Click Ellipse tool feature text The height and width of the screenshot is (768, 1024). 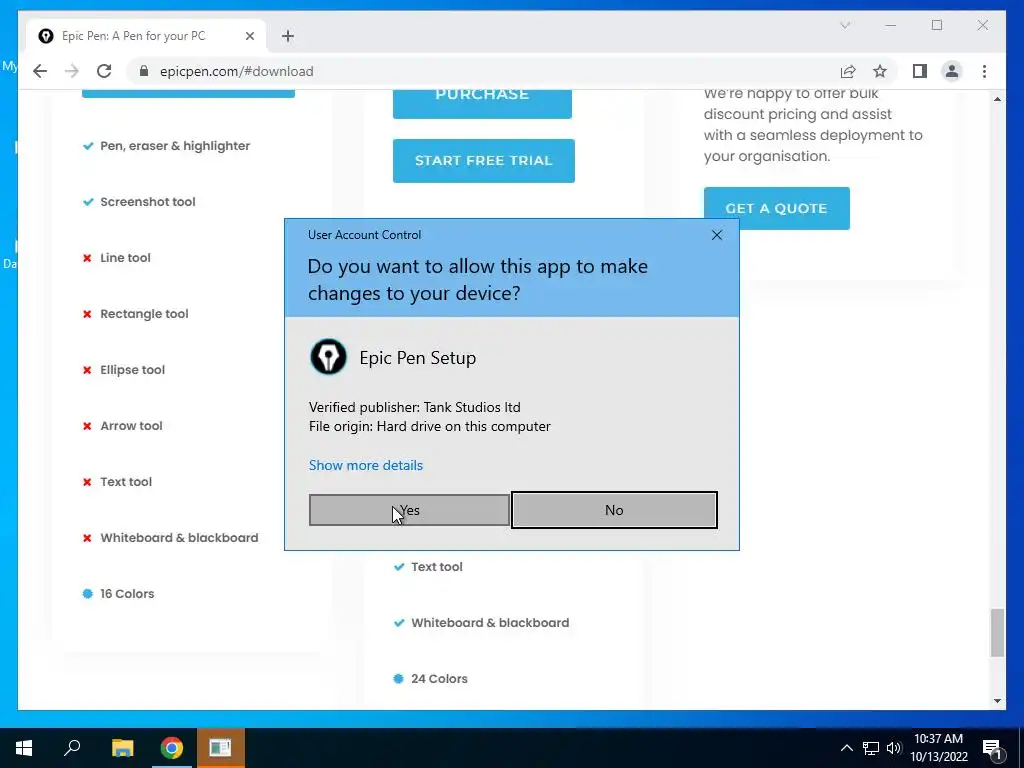[x=133, y=370]
